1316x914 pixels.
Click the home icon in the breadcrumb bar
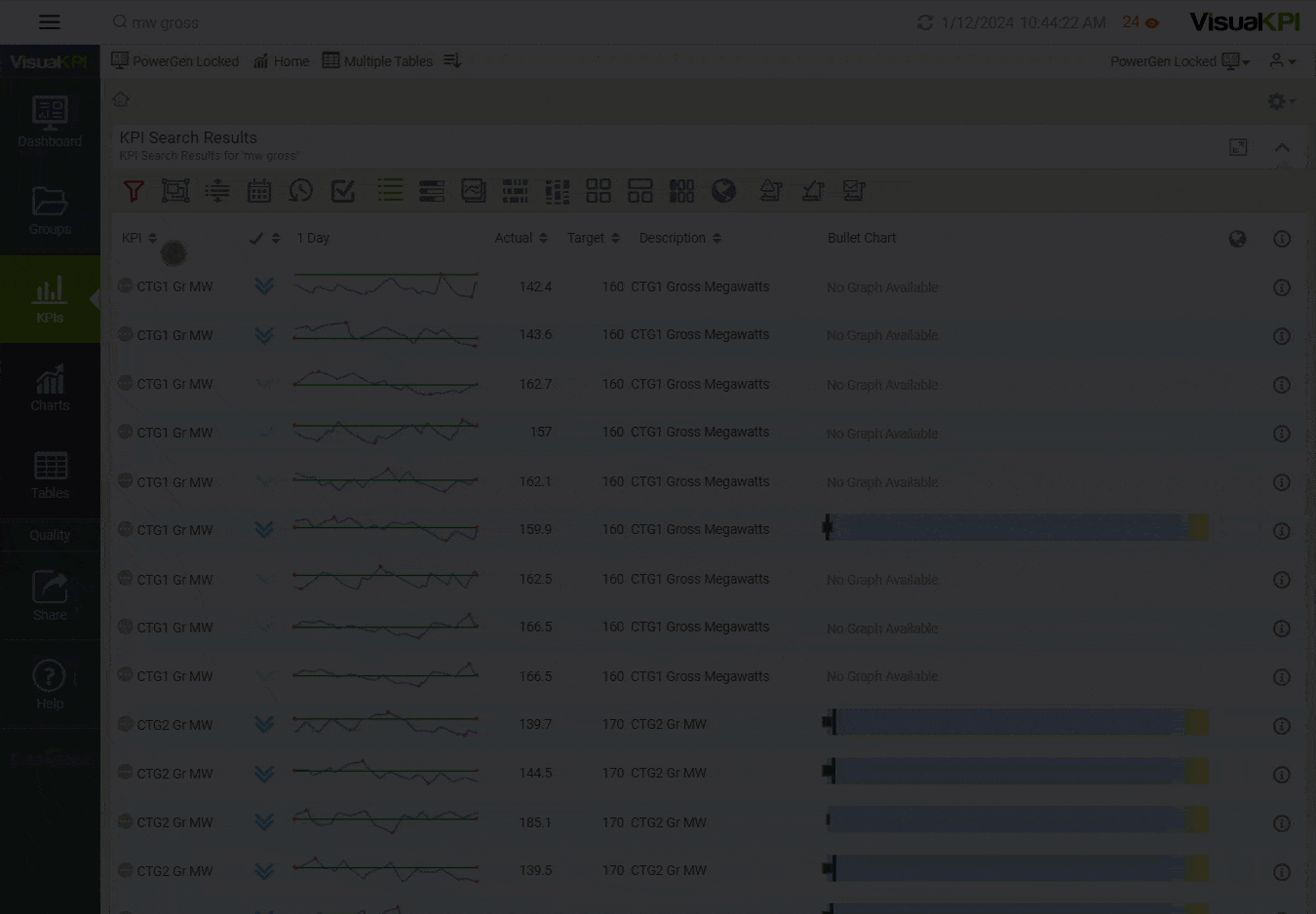coord(121,99)
